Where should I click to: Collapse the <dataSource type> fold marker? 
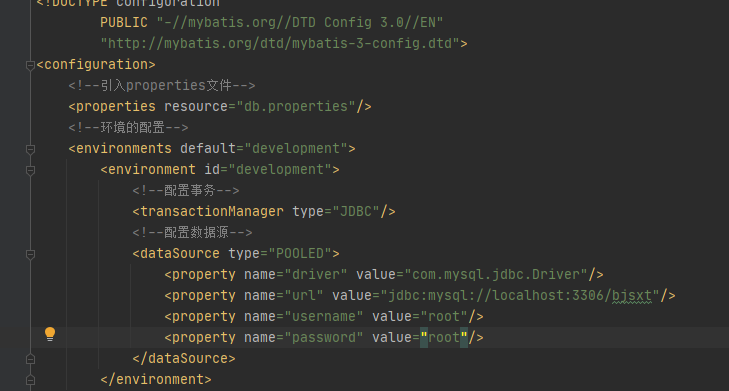coord(30,254)
